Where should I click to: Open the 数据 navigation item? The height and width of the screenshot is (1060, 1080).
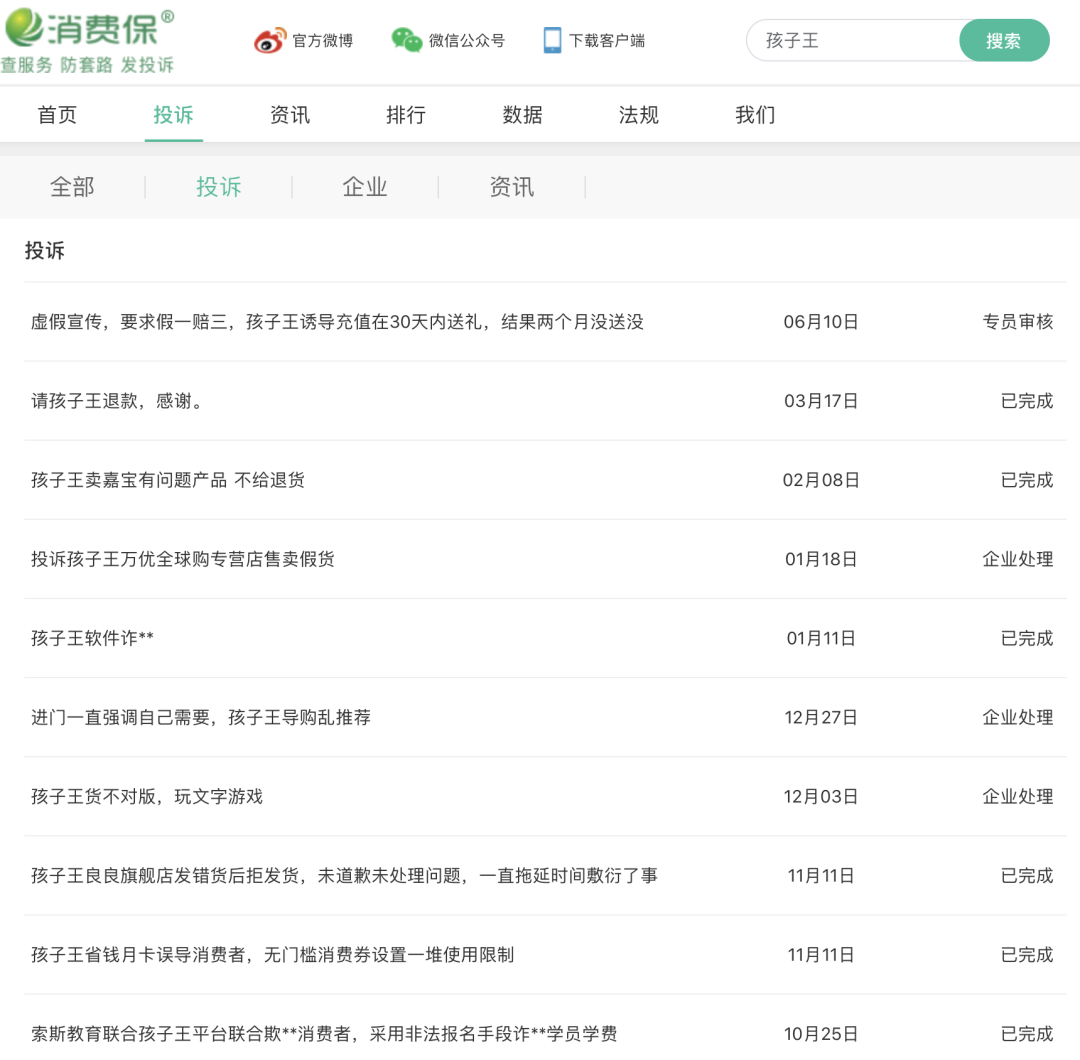pyautogui.click(x=523, y=115)
